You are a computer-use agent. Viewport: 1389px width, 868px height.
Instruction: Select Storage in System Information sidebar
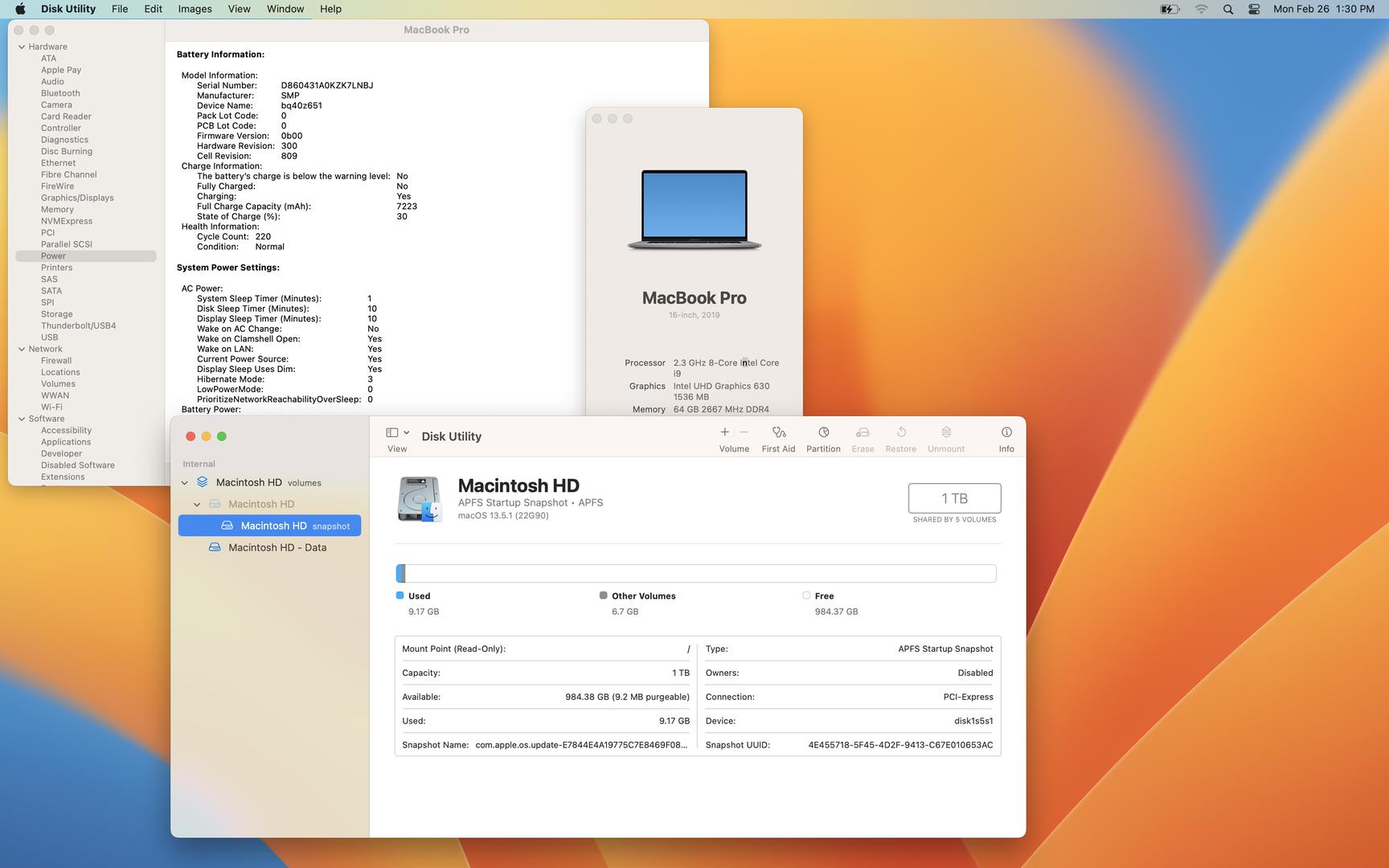(x=57, y=314)
